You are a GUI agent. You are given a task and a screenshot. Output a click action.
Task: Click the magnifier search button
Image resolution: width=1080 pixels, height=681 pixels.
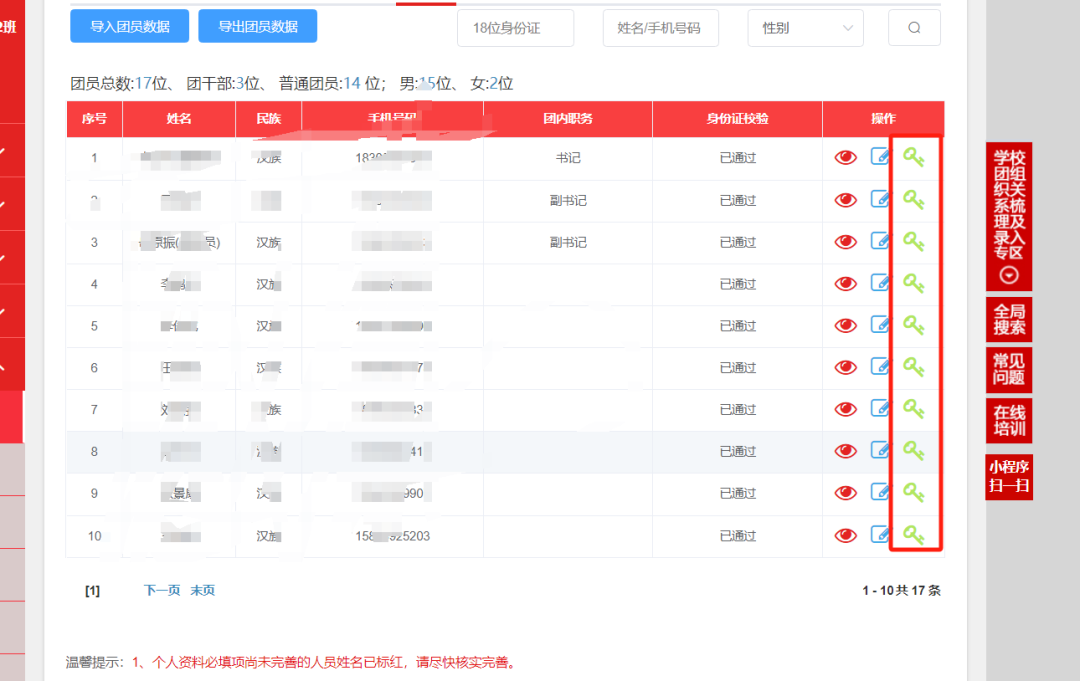click(x=914, y=28)
